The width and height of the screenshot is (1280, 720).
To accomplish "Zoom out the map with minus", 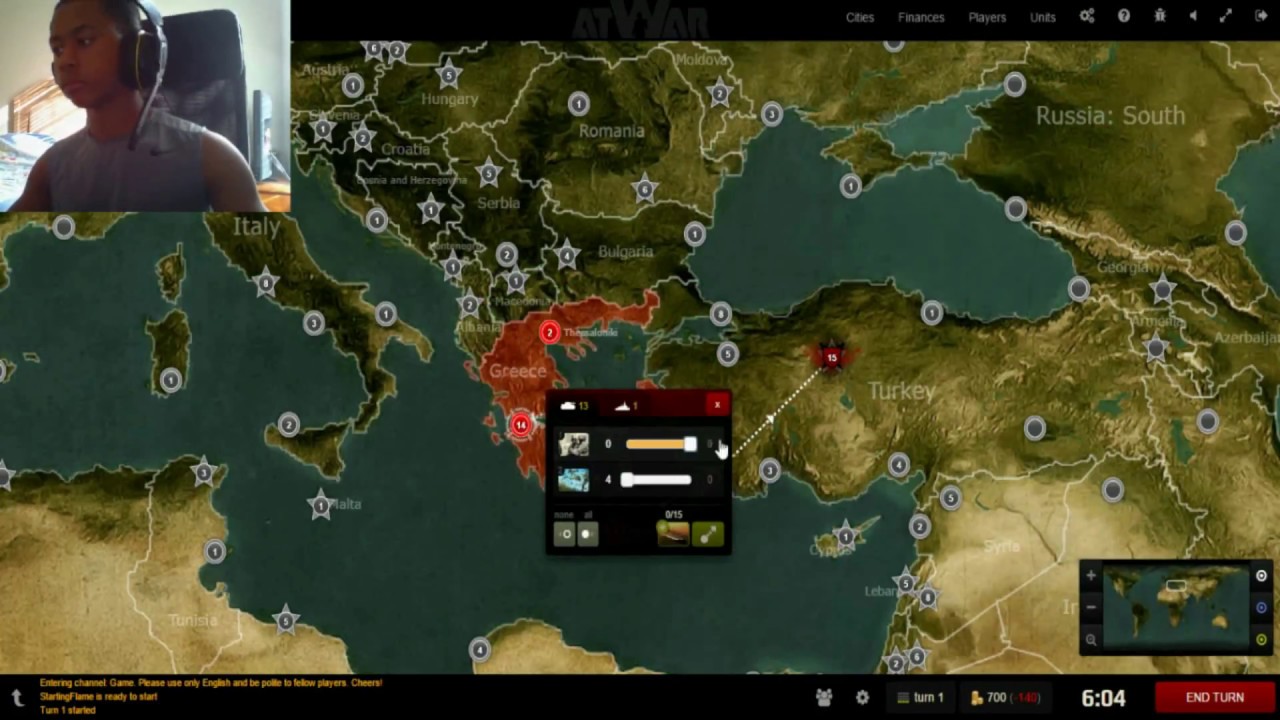I will coord(1091,607).
